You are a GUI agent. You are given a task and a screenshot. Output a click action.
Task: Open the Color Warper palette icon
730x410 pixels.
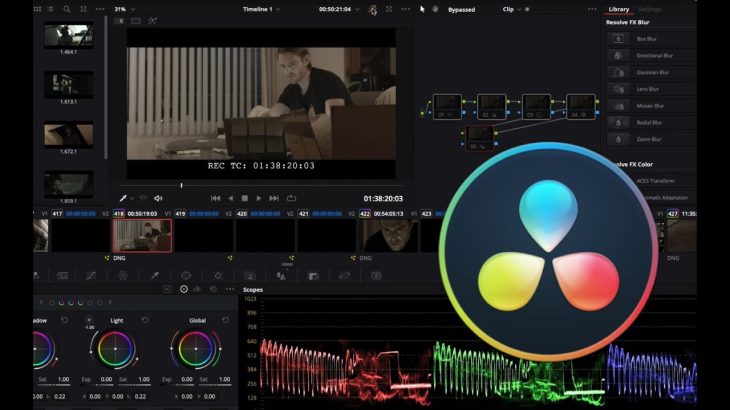(x=123, y=276)
